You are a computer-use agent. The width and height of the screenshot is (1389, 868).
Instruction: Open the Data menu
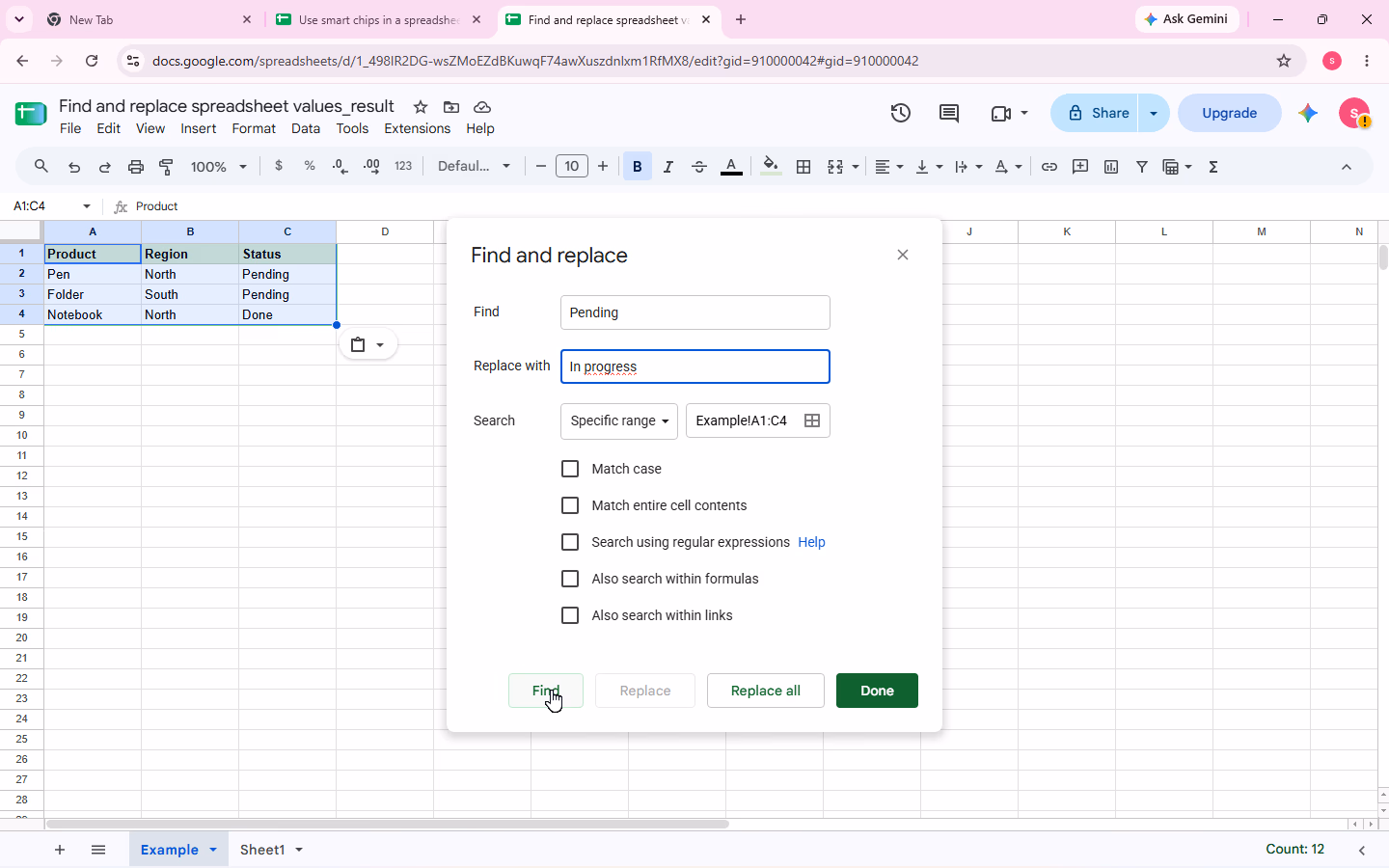coord(306,128)
